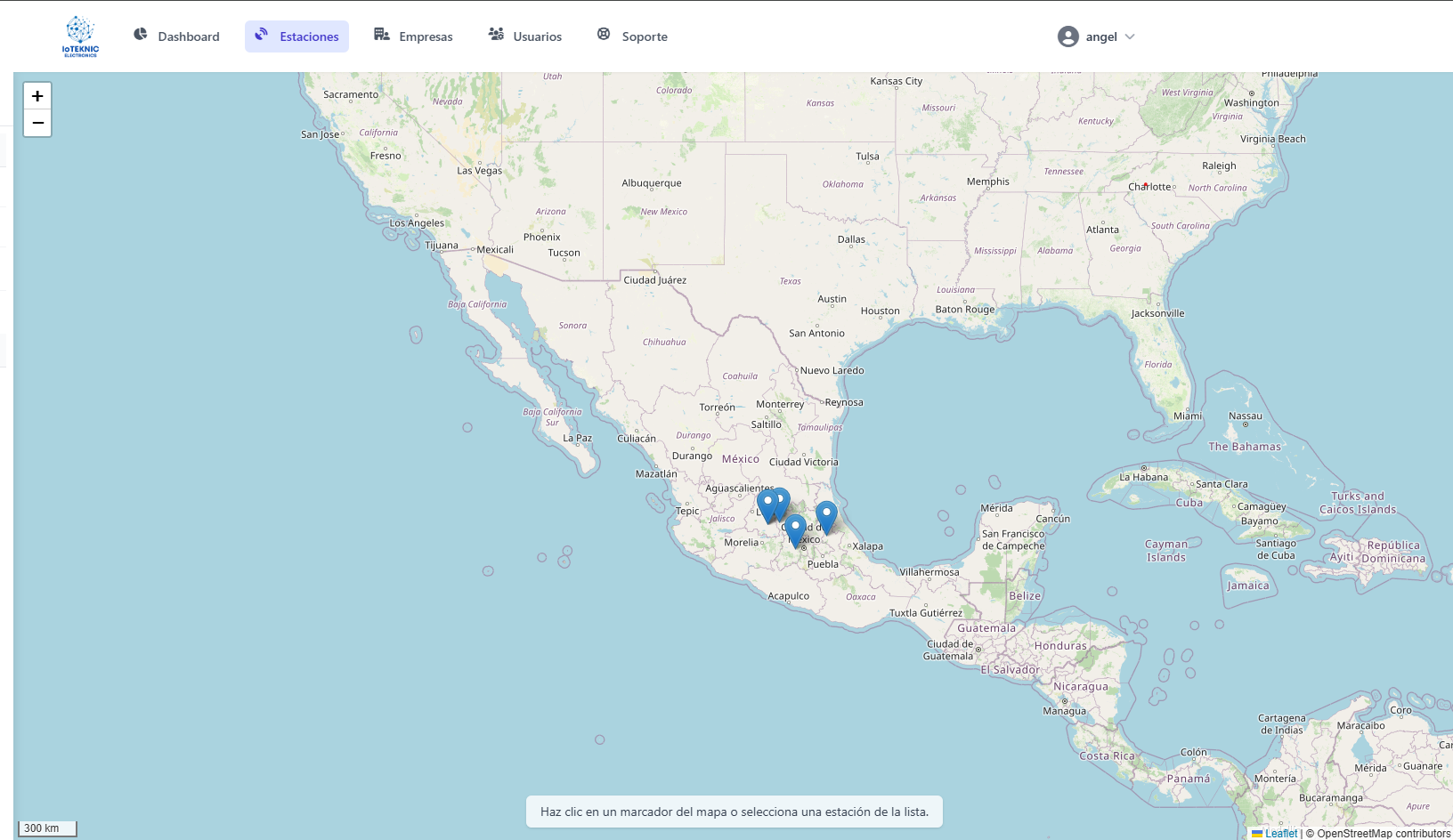Image resolution: width=1453 pixels, height=840 pixels.
Task: Click the Cancún label on the map
Action: (1053, 519)
